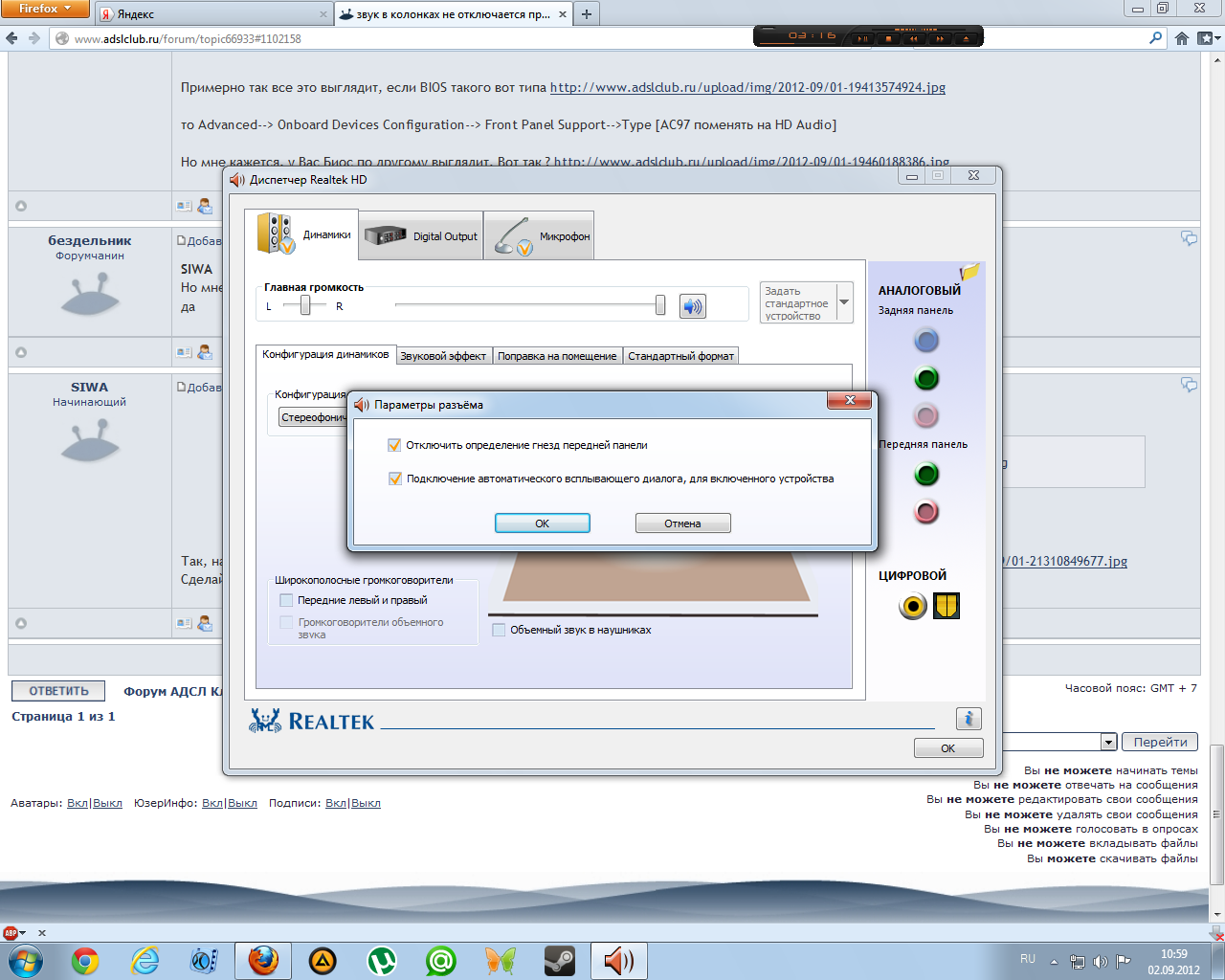
Task: Toggle automatic popup dialog checkbox
Action: click(x=394, y=479)
